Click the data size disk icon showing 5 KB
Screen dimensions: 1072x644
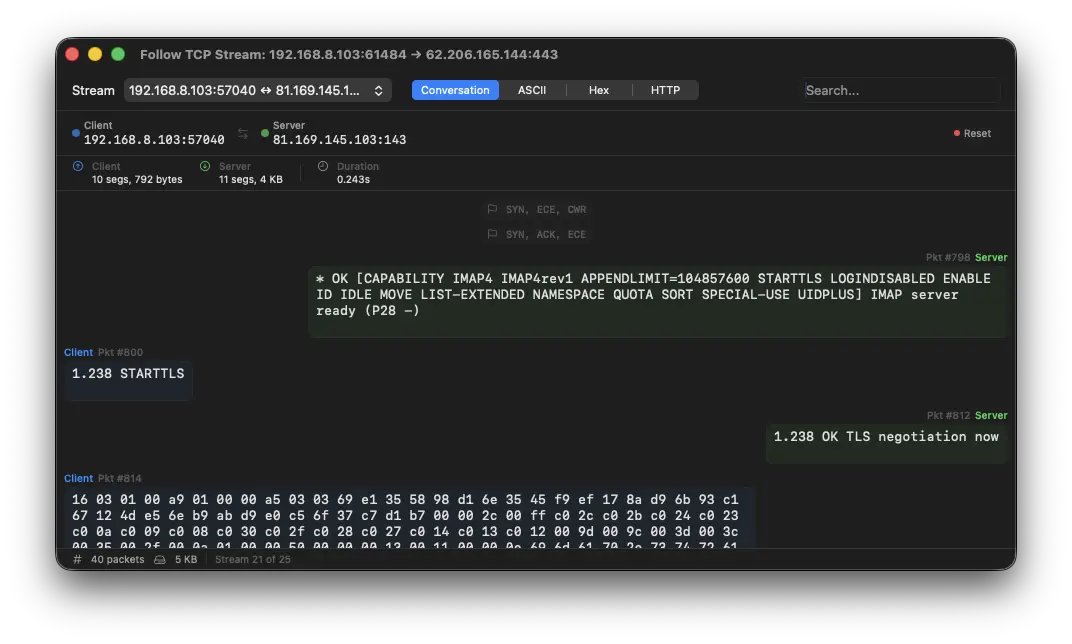[x=160, y=559]
